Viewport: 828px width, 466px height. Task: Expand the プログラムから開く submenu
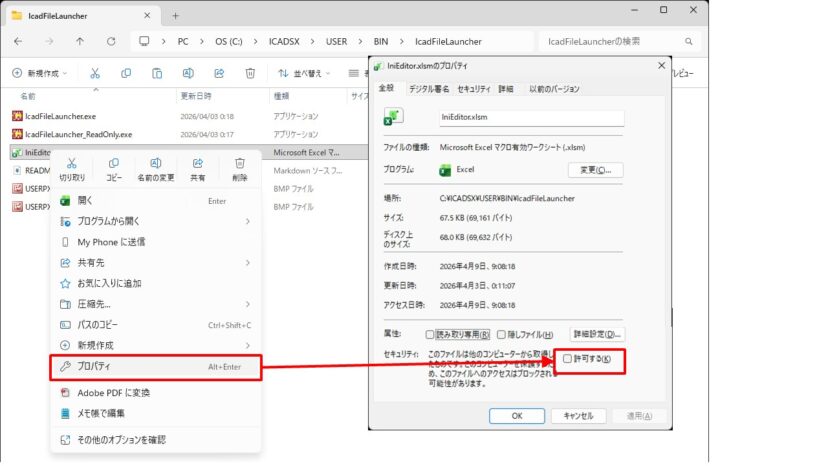155,221
